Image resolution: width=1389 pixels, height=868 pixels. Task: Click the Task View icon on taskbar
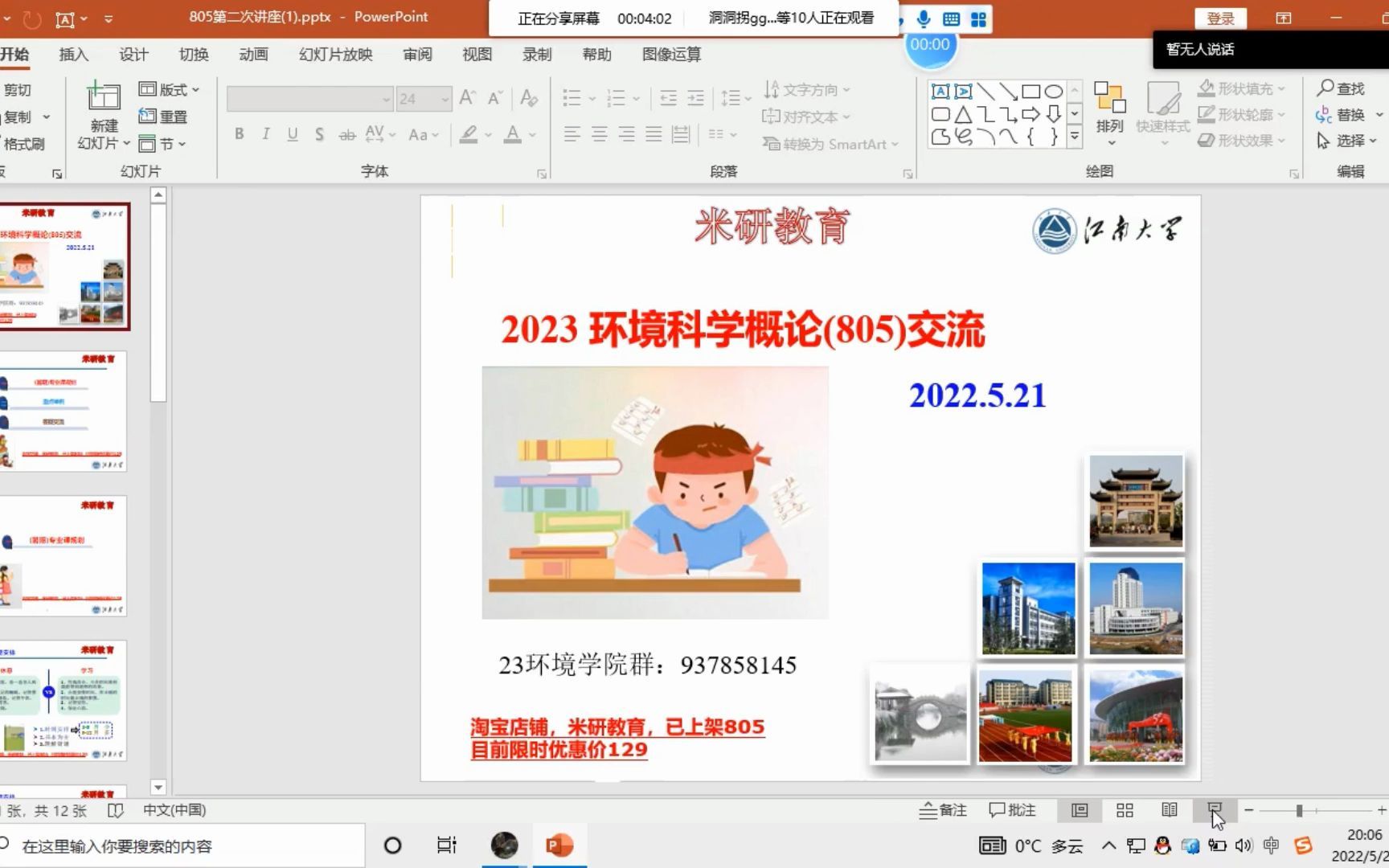point(446,845)
